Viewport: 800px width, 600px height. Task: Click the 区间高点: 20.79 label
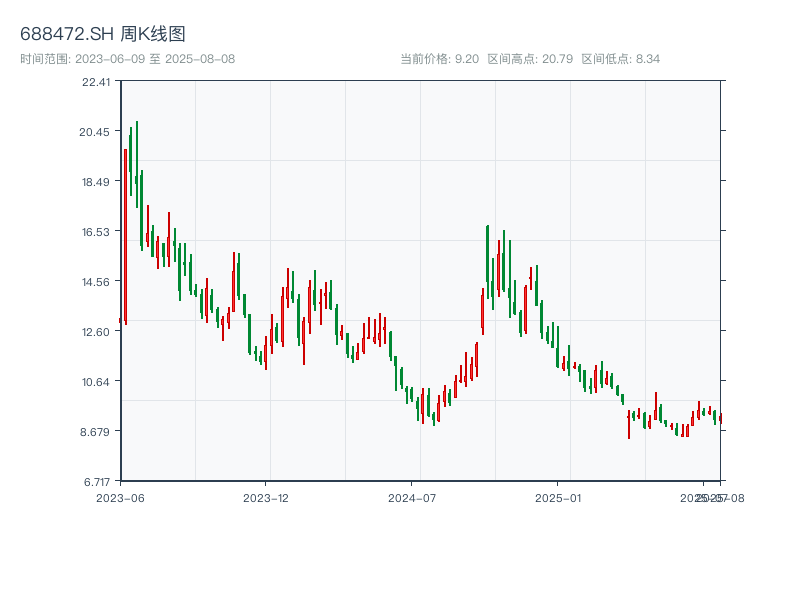(530, 59)
